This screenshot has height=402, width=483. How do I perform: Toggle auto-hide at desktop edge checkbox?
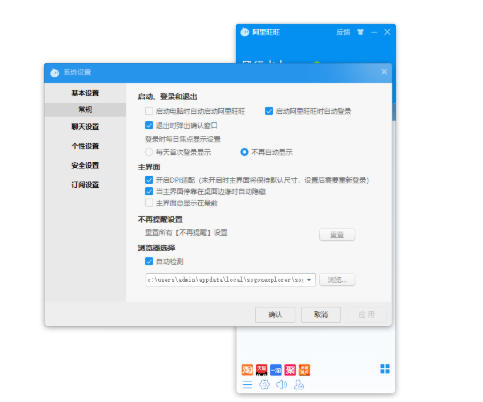pyautogui.click(x=149, y=191)
